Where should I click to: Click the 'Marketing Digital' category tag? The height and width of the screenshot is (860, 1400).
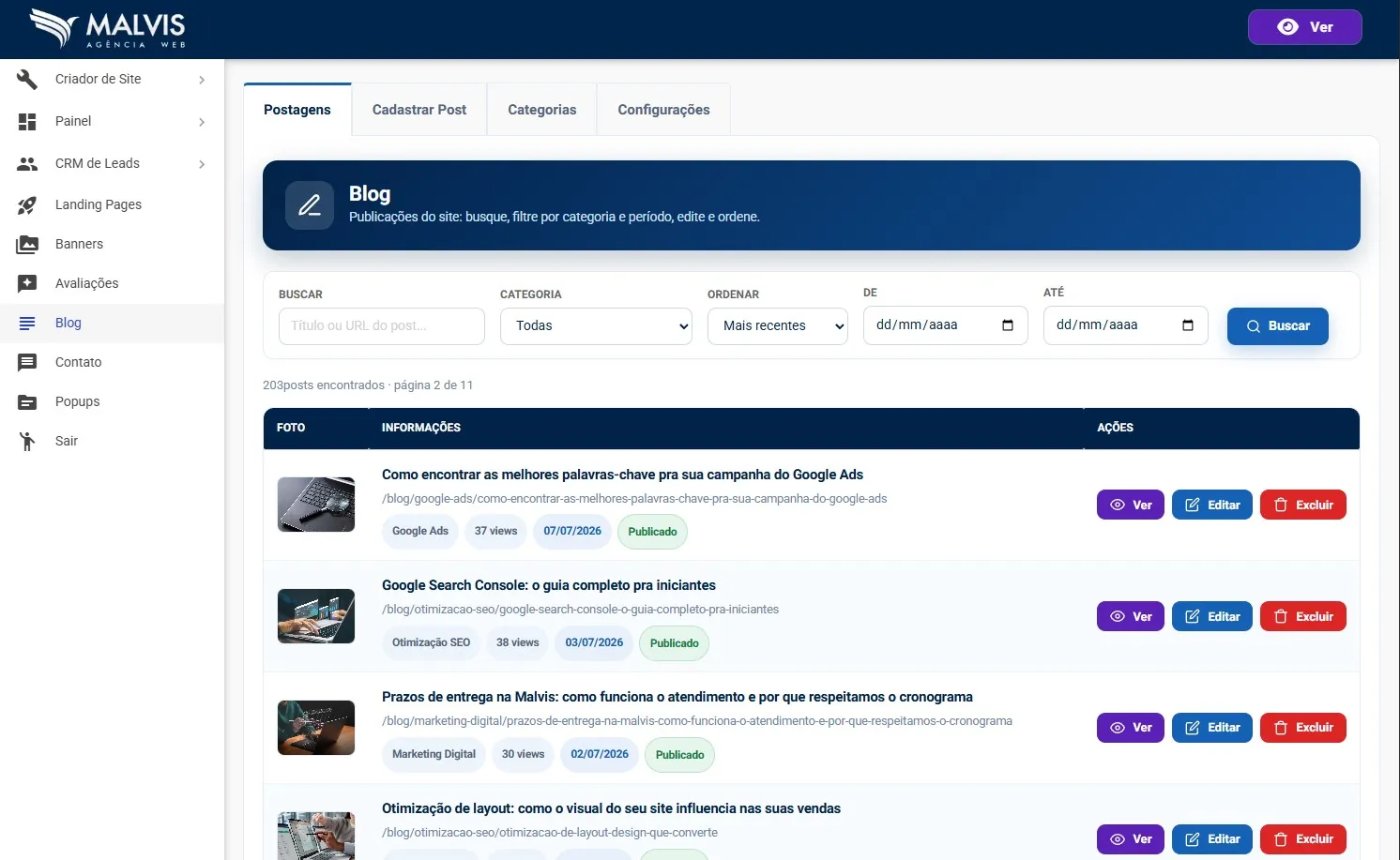[x=434, y=755]
